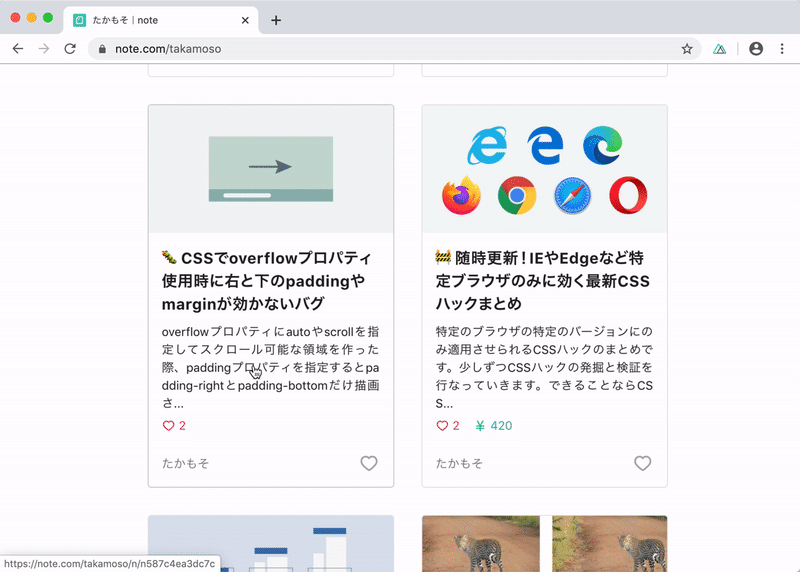The height and width of the screenshot is (572, 800).
Task: Click the browser back arrow
Action: point(18,48)
